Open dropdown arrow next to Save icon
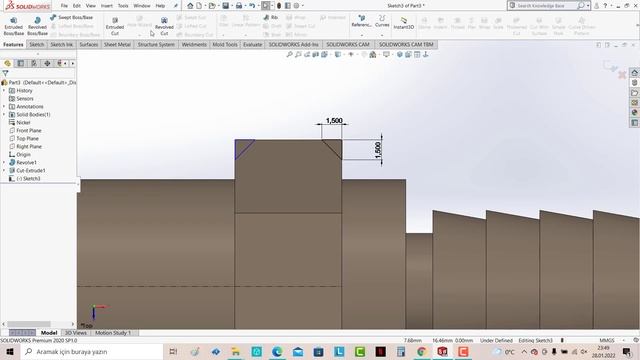Viewport: 640px width, 360px height. (x=231, y=6)
